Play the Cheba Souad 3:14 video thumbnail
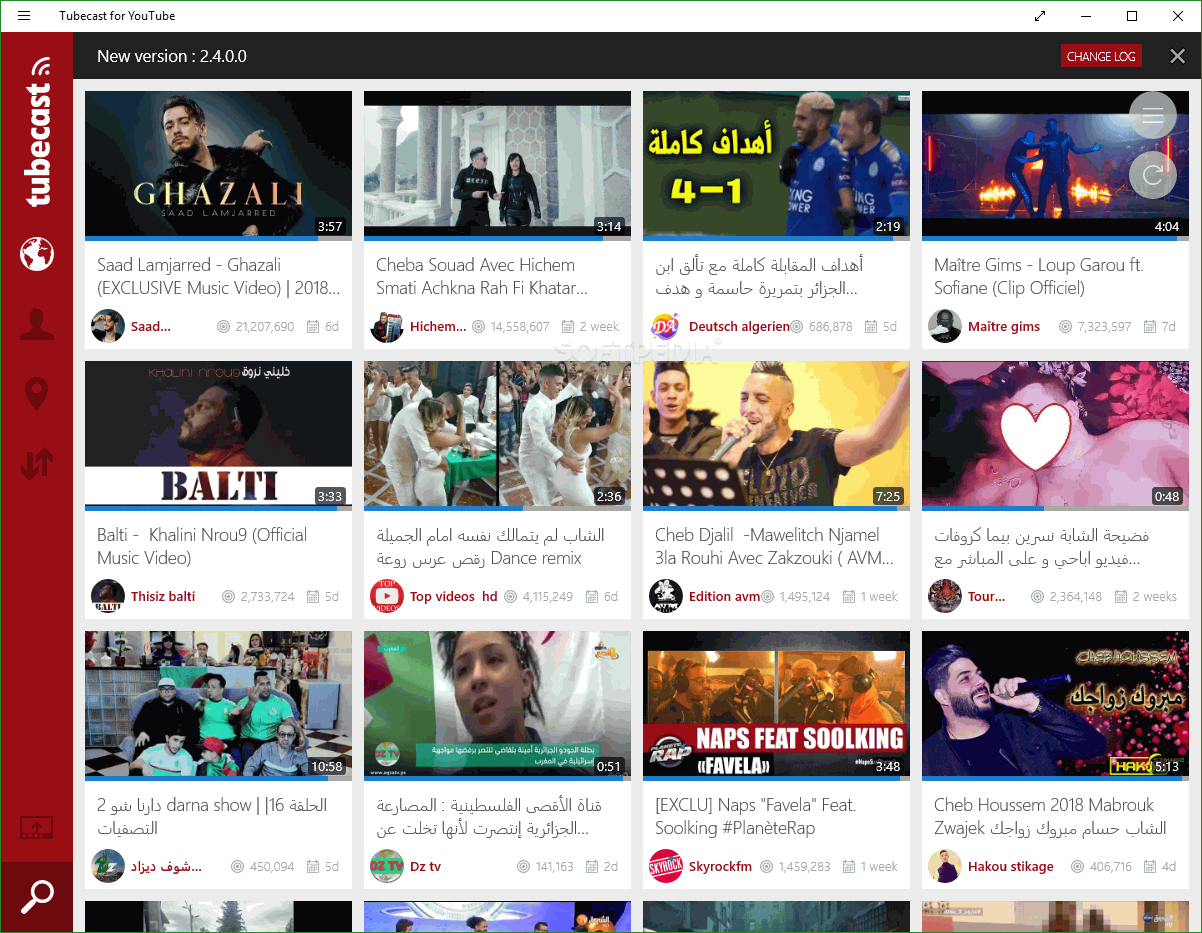Image resolution: width=1202 pixels, height=933 pixels. coord(497,164)
